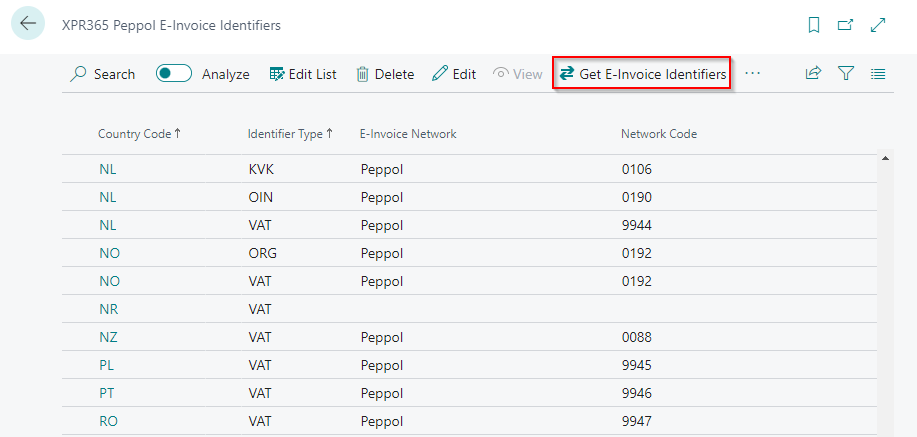Click Edit with the pencil icon
The image size is (917, 437).
coord(454,74)
